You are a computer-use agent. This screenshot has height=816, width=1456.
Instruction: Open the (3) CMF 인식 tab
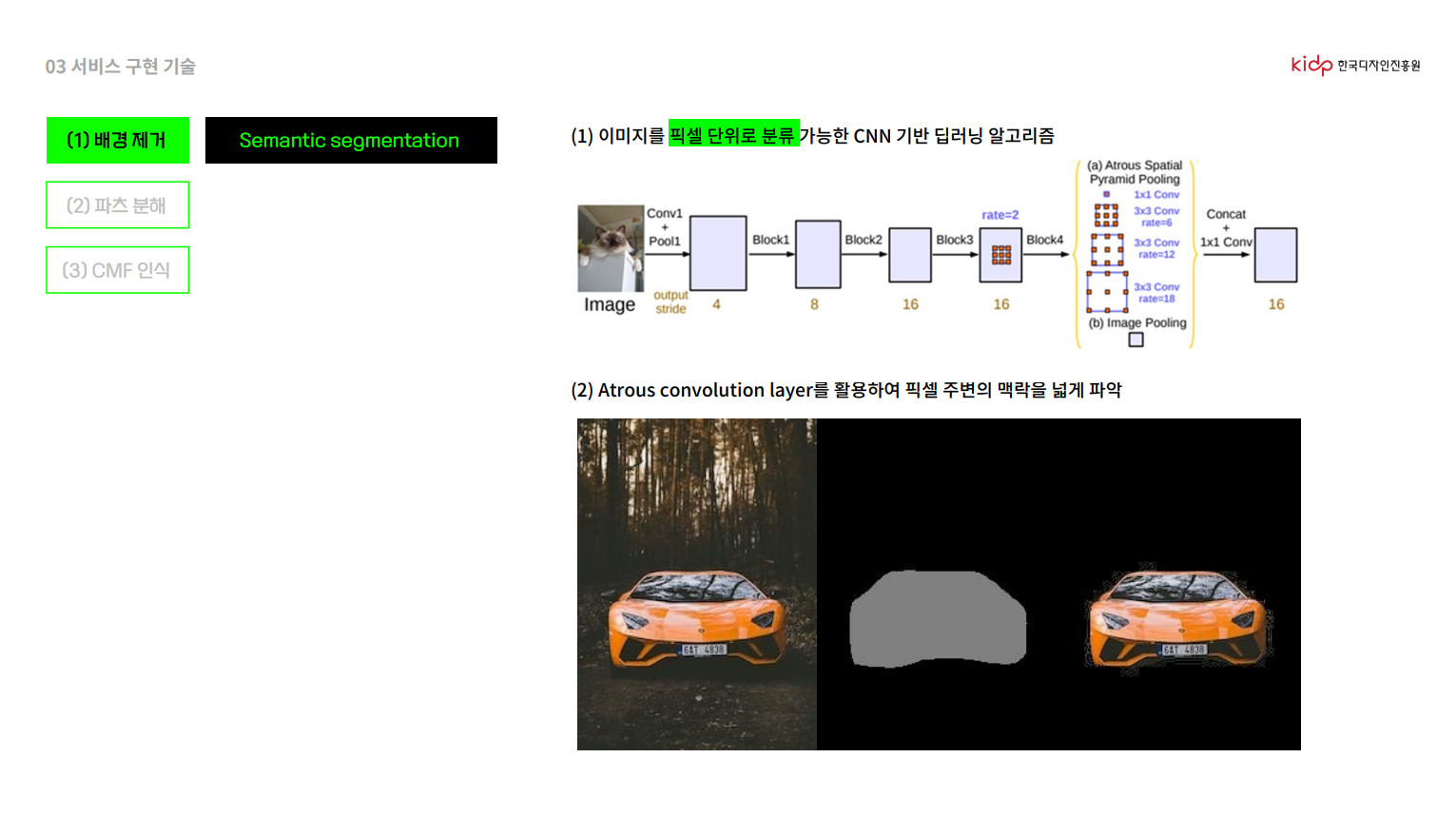point(118,270)
